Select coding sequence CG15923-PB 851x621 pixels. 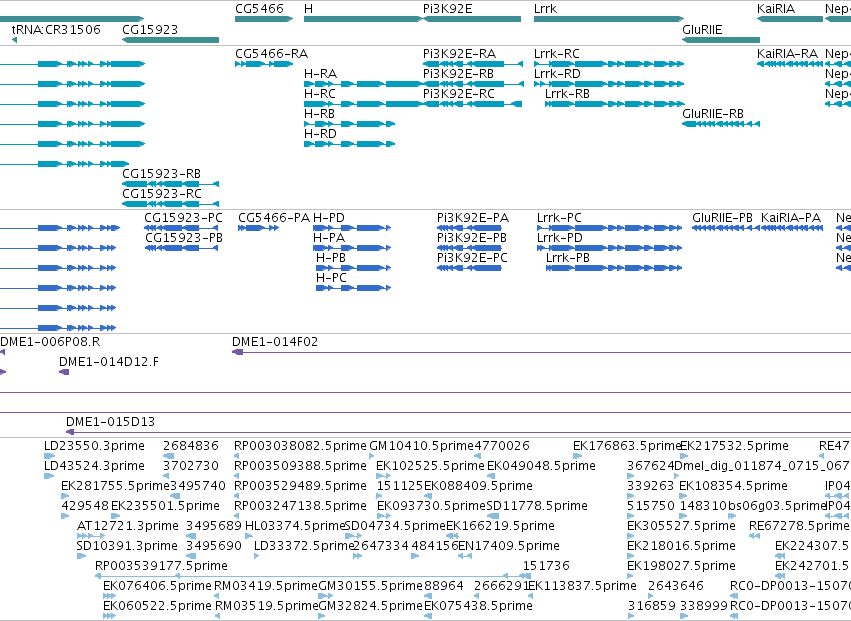point(181,248)
